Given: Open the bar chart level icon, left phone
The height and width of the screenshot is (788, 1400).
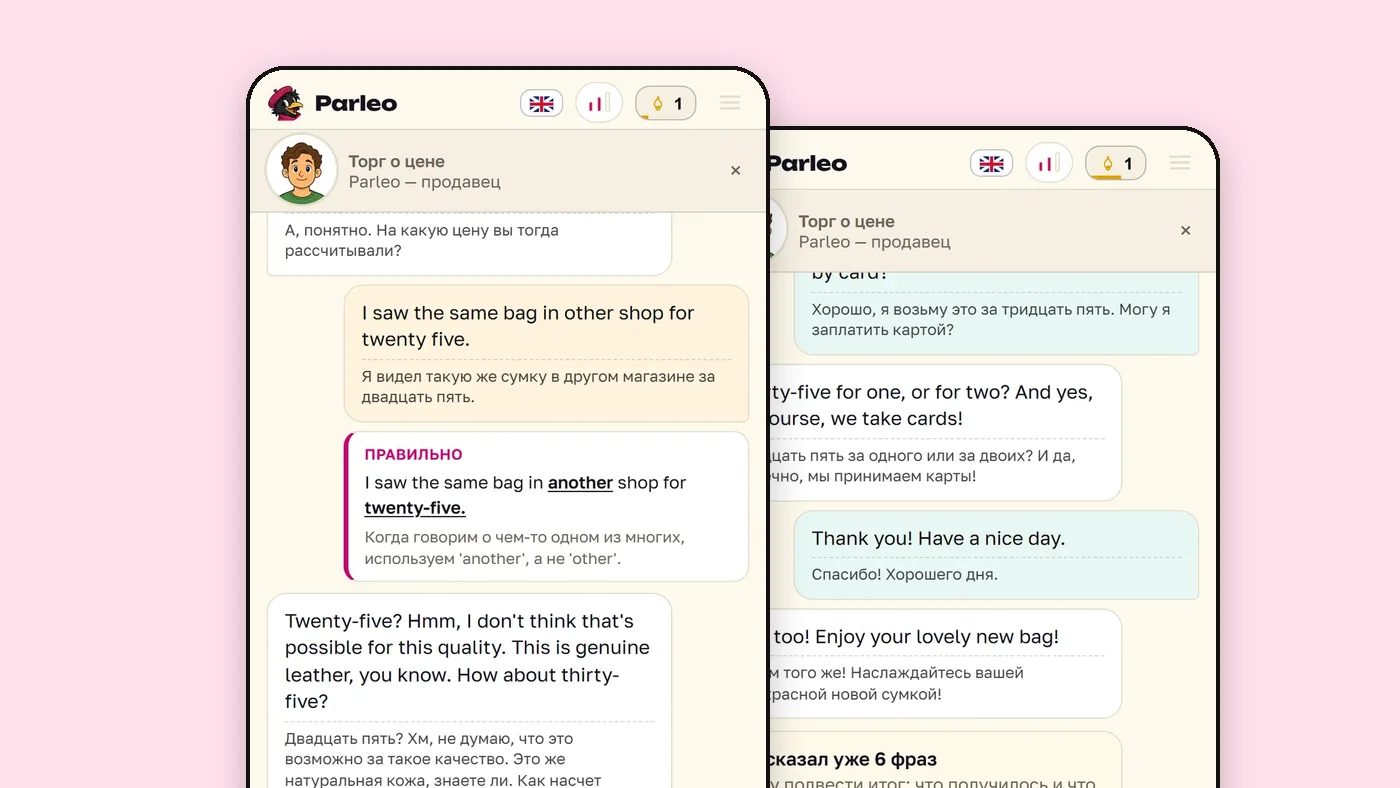Looking at the screenshot, I should (x=599, y=102).
